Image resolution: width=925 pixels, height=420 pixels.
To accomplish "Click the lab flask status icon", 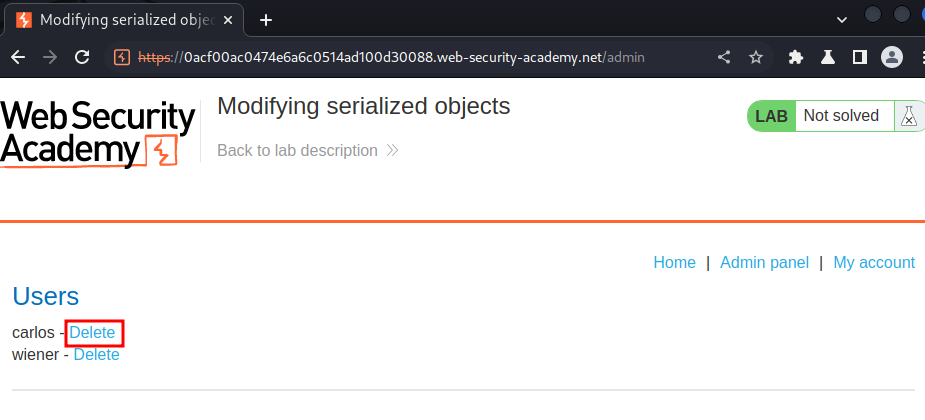I will tap(908, 116).
